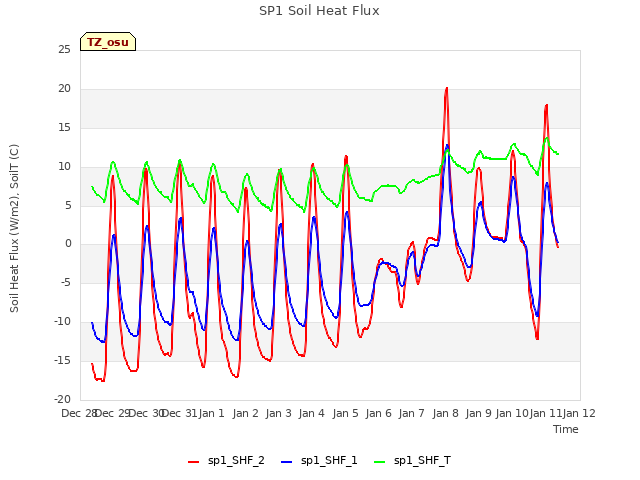Image resolution: width=640 pixels, height=480 pixels.
Task: Click the x-axis date Jan 12
Action: pos(579,413)
